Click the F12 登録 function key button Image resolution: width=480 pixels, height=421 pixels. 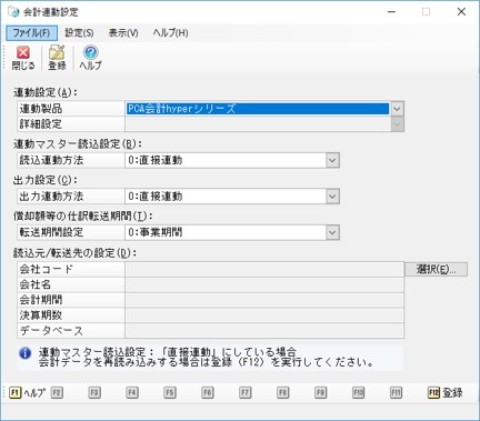click(x=445, y=393)
